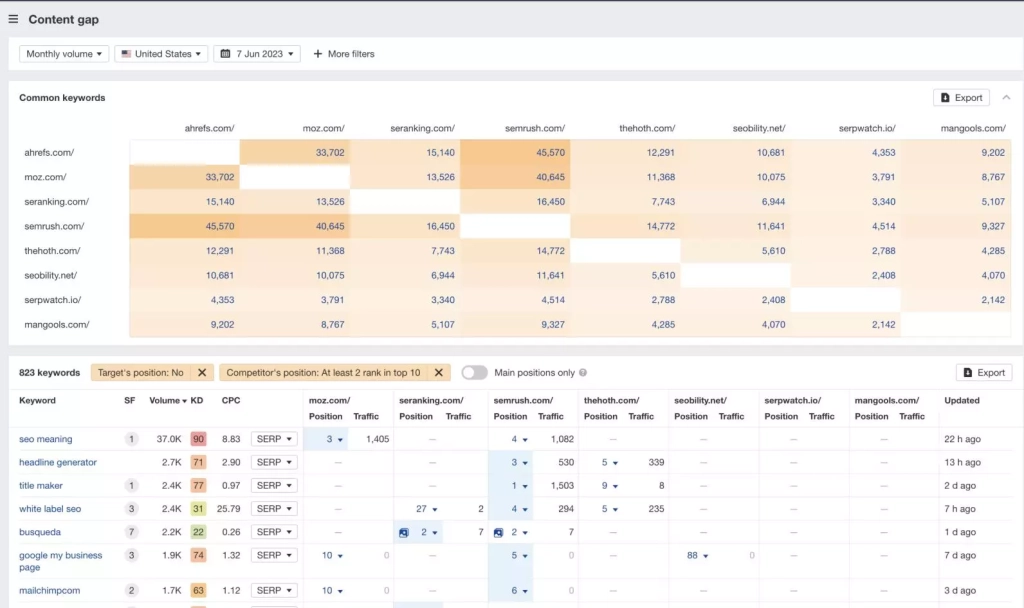The image size is (1024, 608).
Task: Click semrush.com/ column header in matrix
Action: [x=535, y=128]
